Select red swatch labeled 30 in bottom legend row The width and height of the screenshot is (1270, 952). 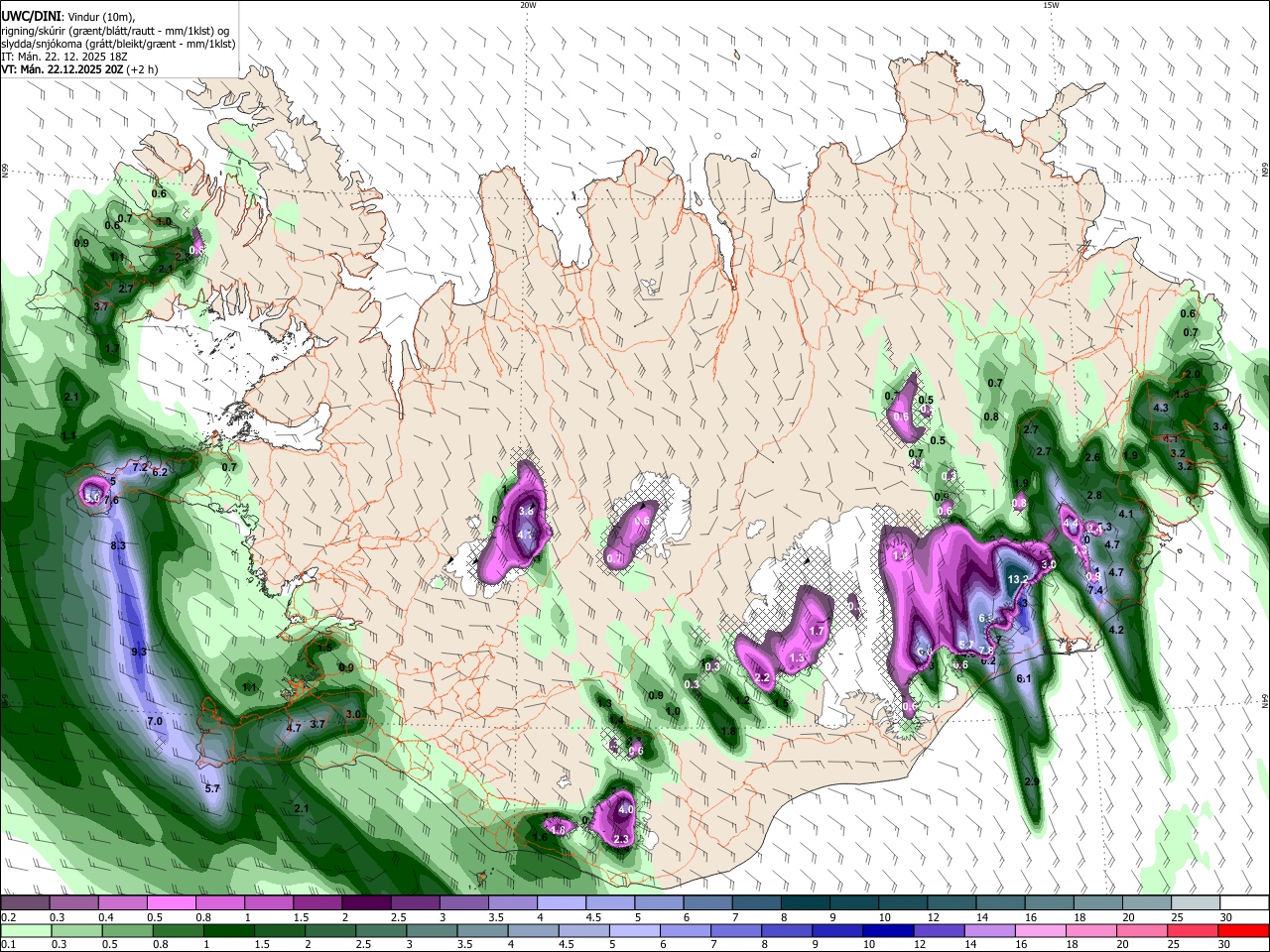(1243, 930)
